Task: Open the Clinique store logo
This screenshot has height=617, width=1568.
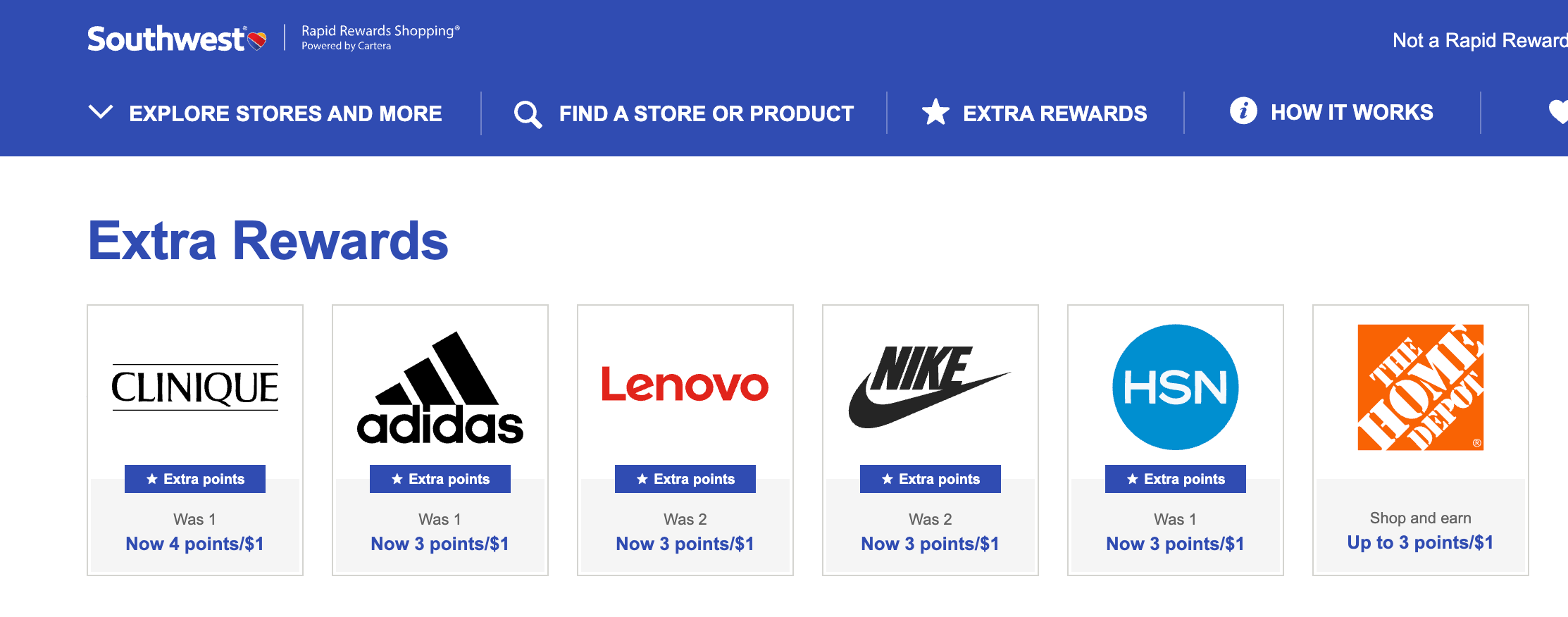Action: (195, 387)
